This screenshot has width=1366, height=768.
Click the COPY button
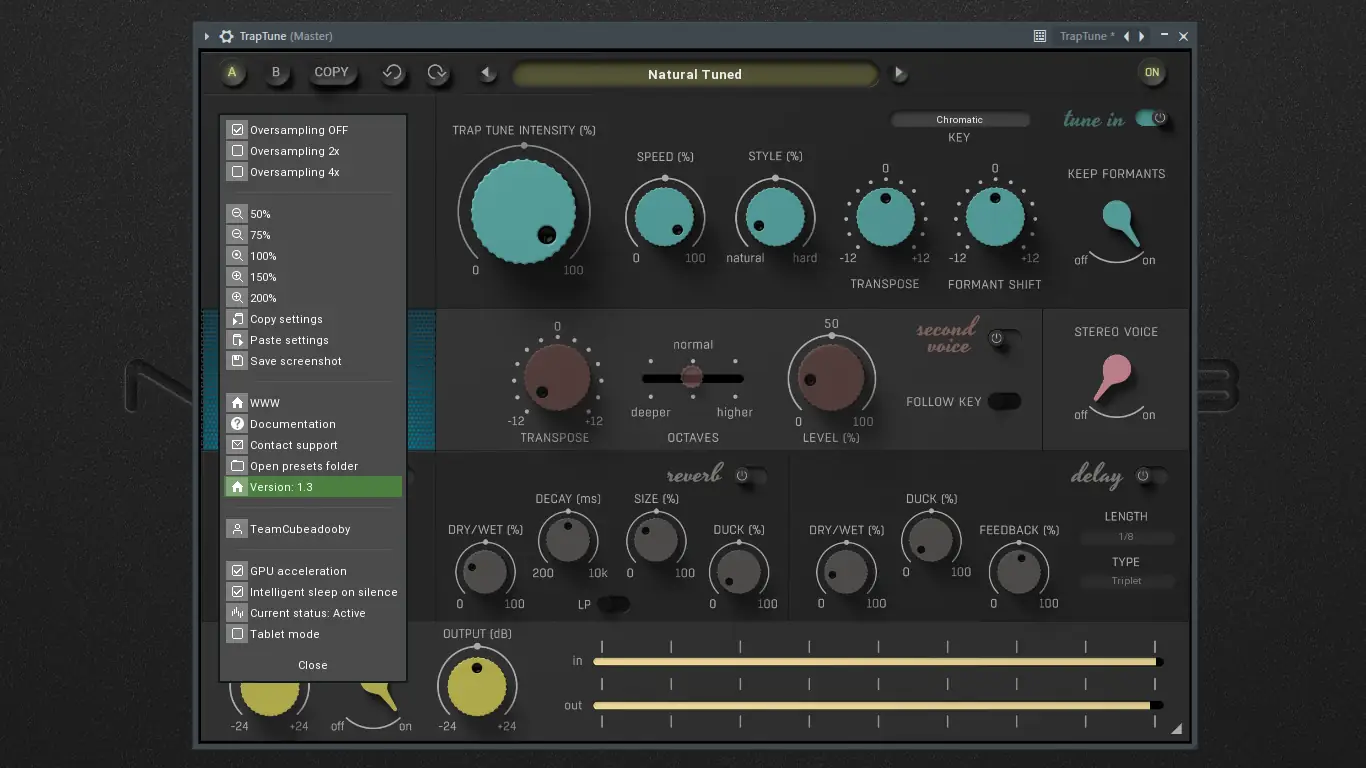[333, 71]
